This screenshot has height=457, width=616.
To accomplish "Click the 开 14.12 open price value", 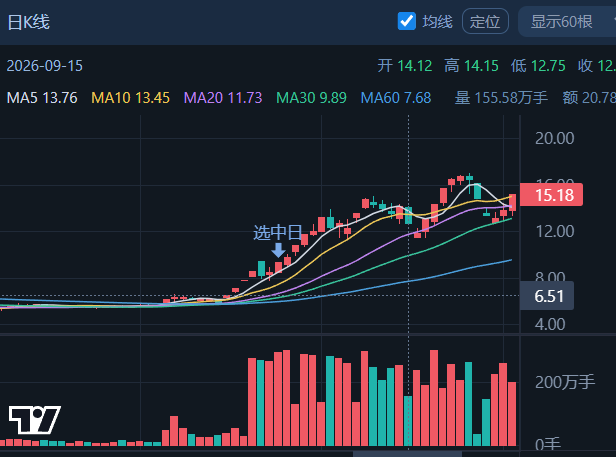I will (x=405, y=66).
